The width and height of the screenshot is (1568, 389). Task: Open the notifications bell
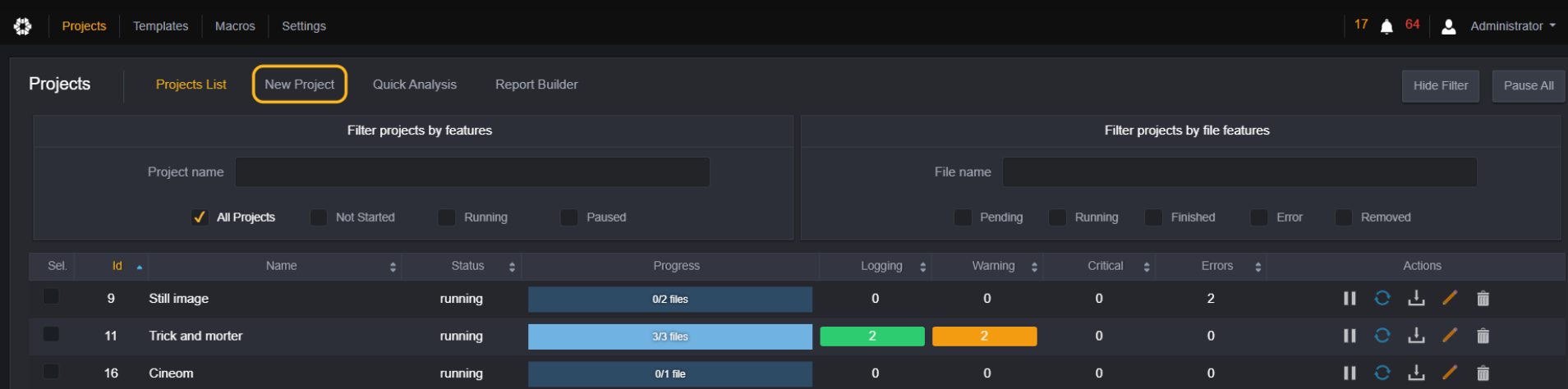coord(1386,26)
